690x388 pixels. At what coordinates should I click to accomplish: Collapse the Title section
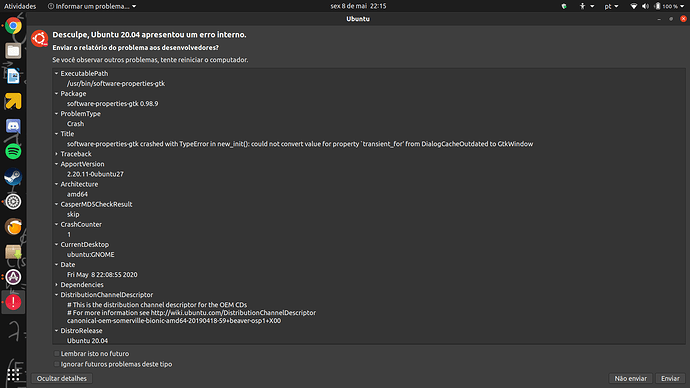pos(56,134)
